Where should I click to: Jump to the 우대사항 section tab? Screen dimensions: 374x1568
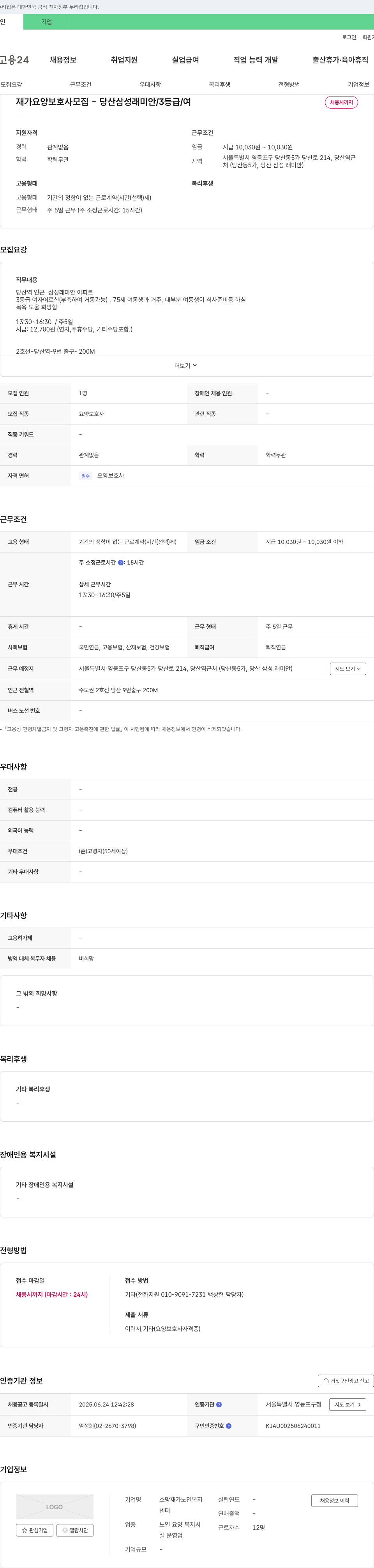tap(150, 84)
